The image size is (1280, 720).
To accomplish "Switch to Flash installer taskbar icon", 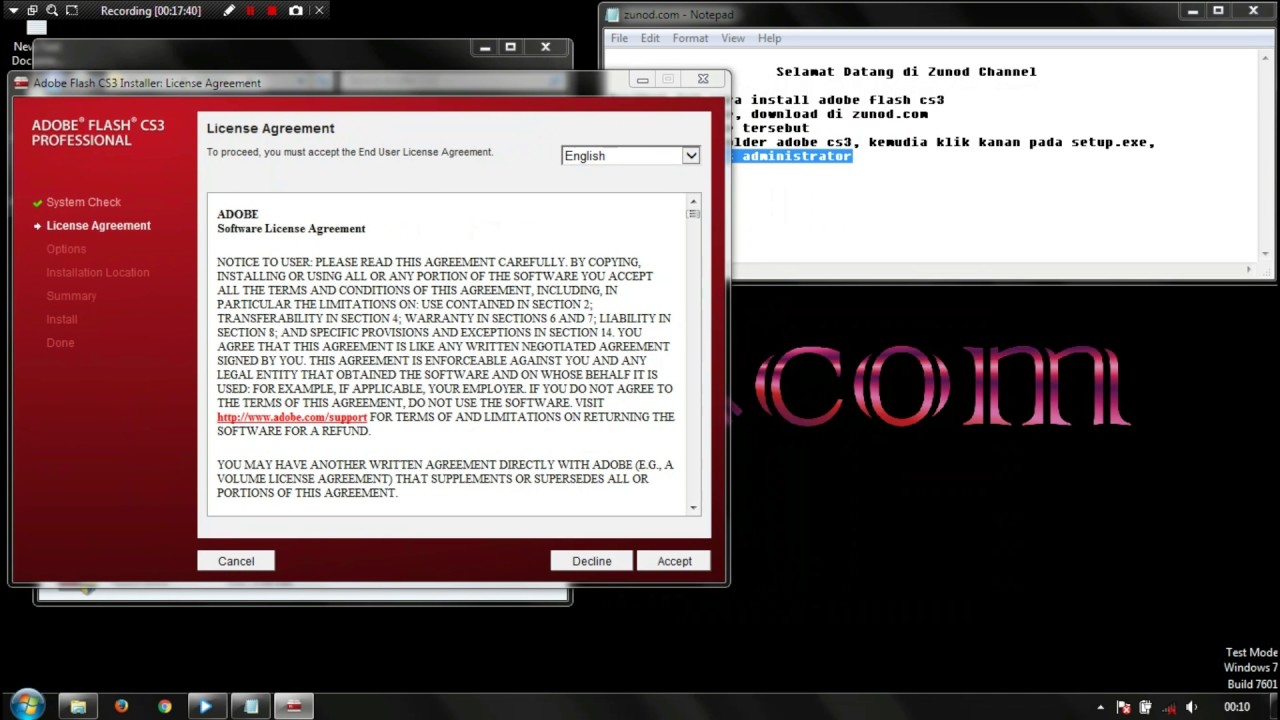I will pyautogui.click(x=294, y=706).
